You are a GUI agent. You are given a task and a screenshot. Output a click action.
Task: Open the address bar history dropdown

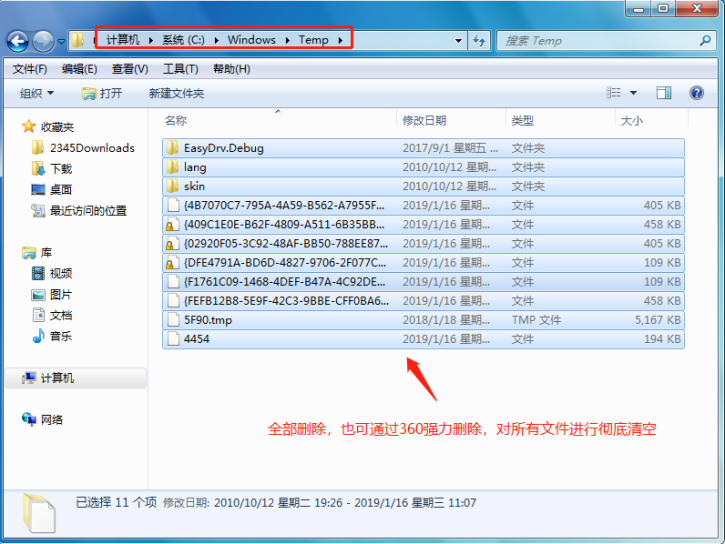click(458, 41)
